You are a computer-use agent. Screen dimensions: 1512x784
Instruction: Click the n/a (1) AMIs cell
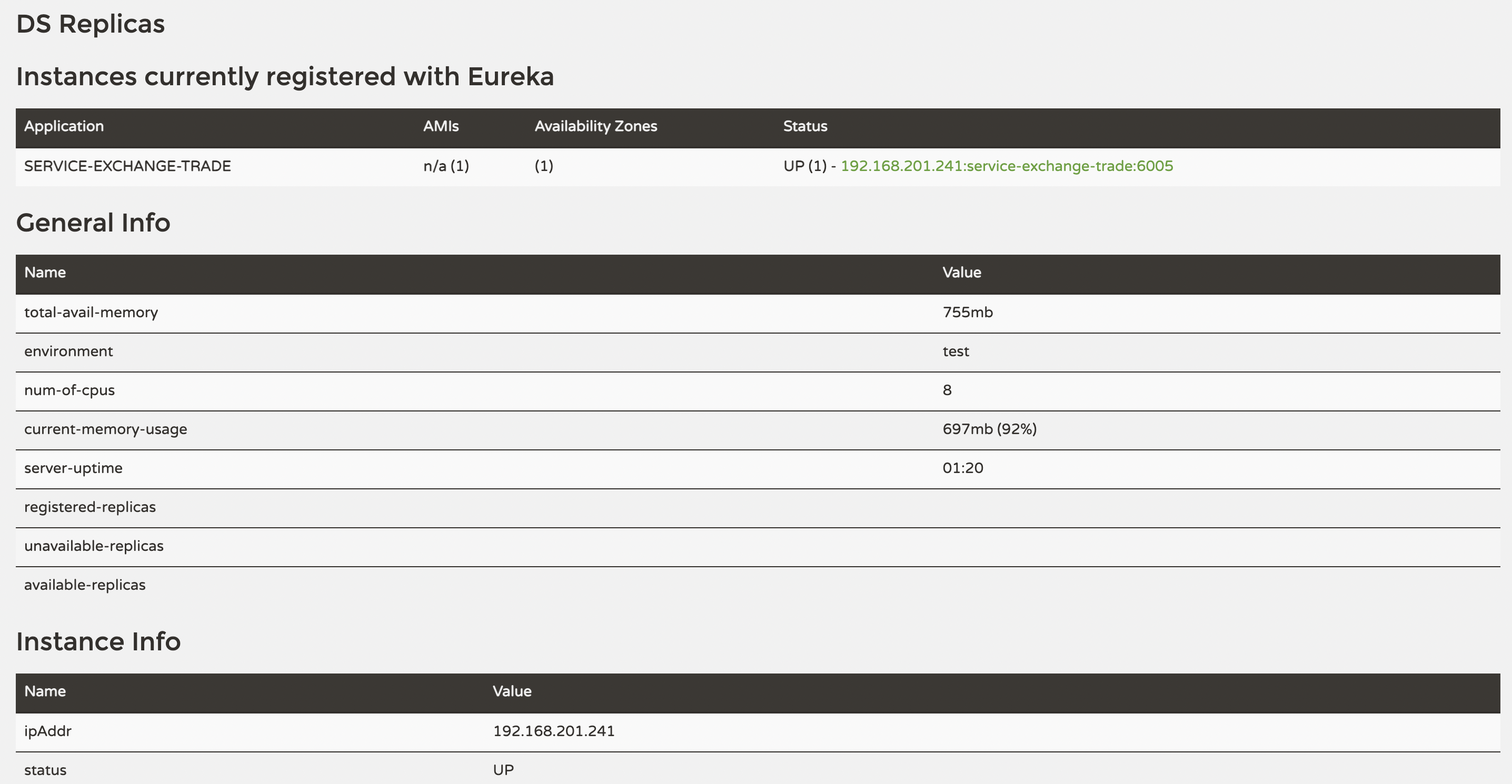point(446,166)
